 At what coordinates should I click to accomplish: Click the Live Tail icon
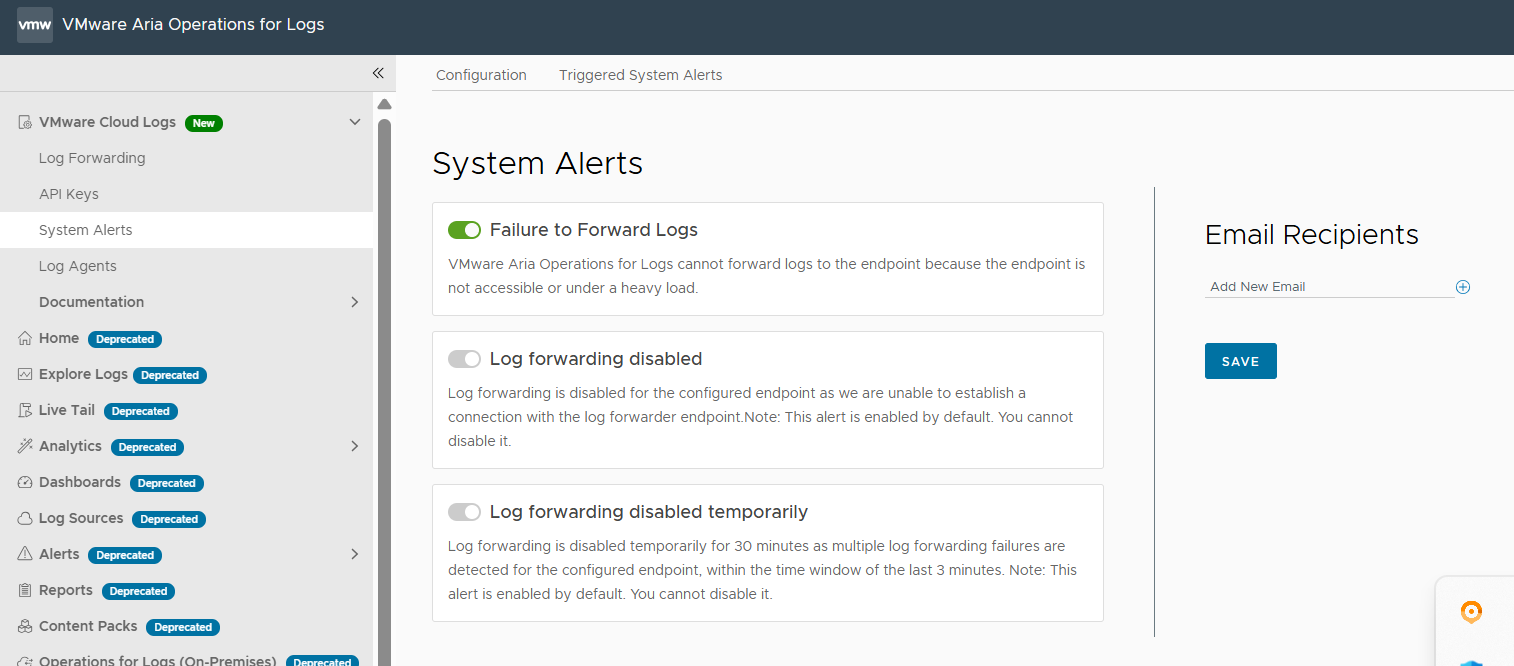pos(26,411)
